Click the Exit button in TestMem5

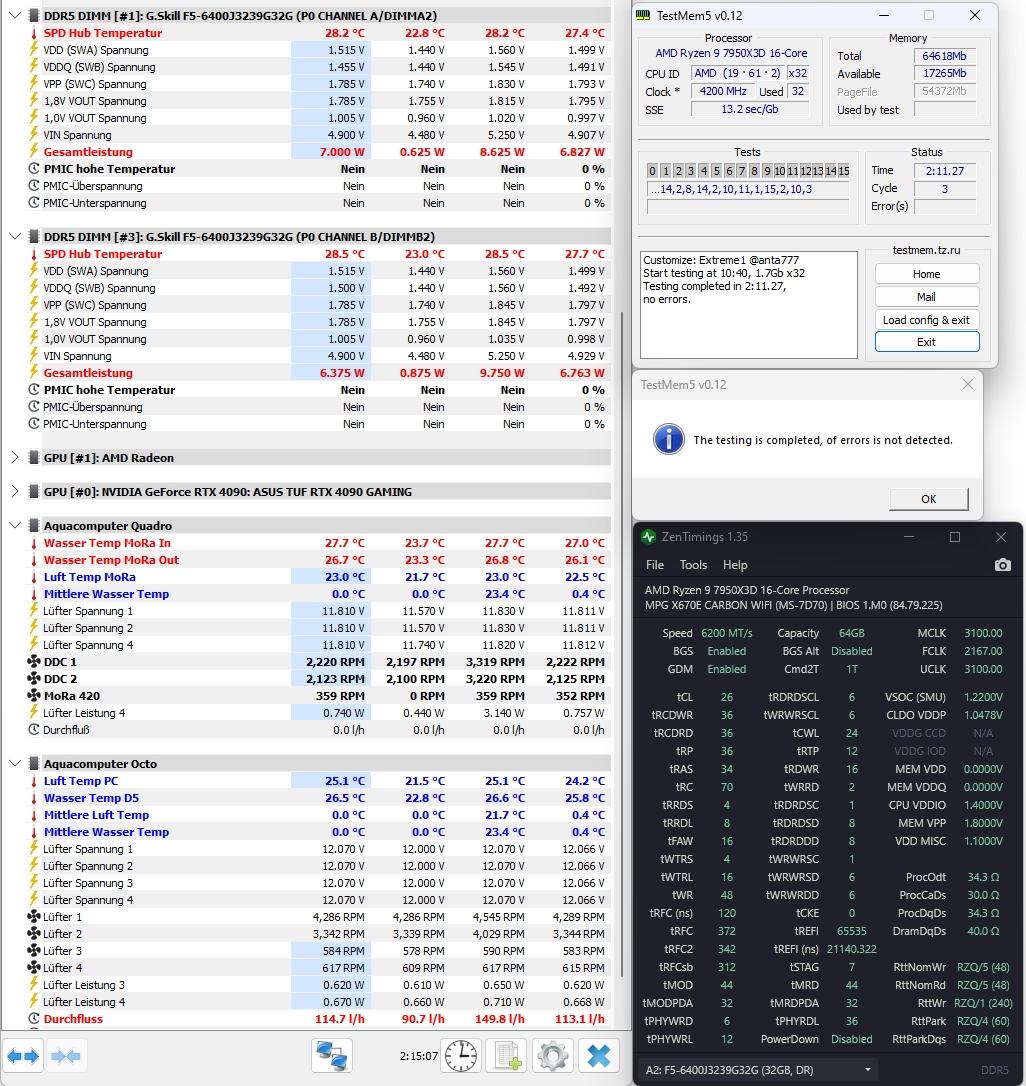[926, 342]
